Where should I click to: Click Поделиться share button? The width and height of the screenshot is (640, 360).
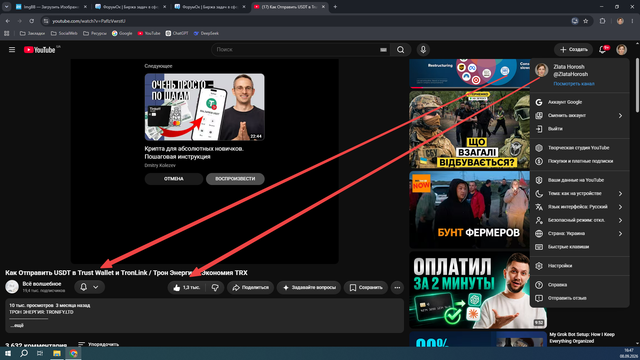pyautogui.click(x=250, y=287)
